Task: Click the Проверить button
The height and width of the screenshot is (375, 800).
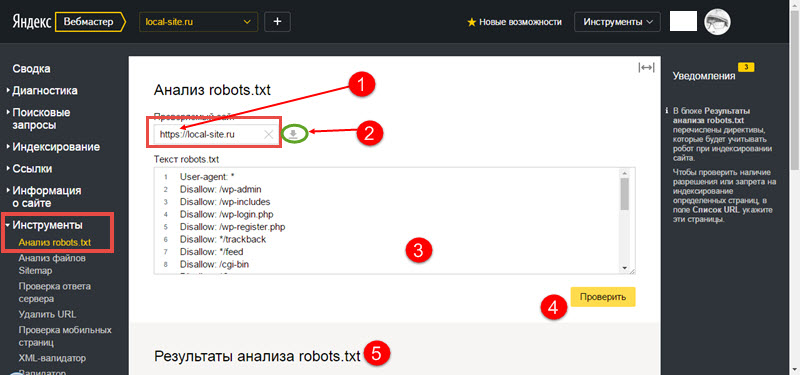Action: [603, 296]
